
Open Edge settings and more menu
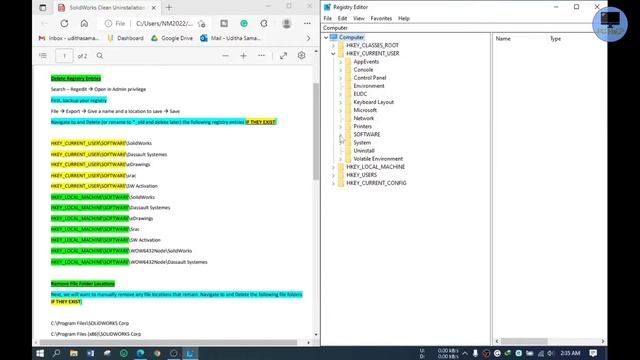[x=307, y=24]
